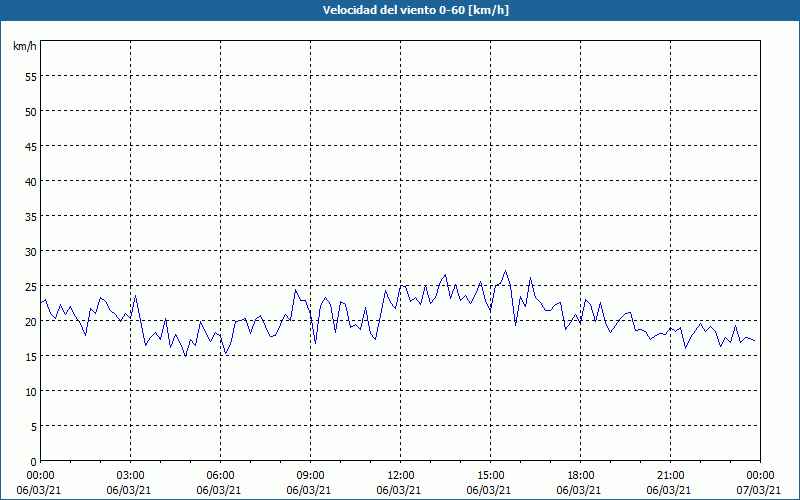The height and width of the screenshot is (500, 800).
Task: Click the y-axis value 30
Action: [x=31, y=252]
